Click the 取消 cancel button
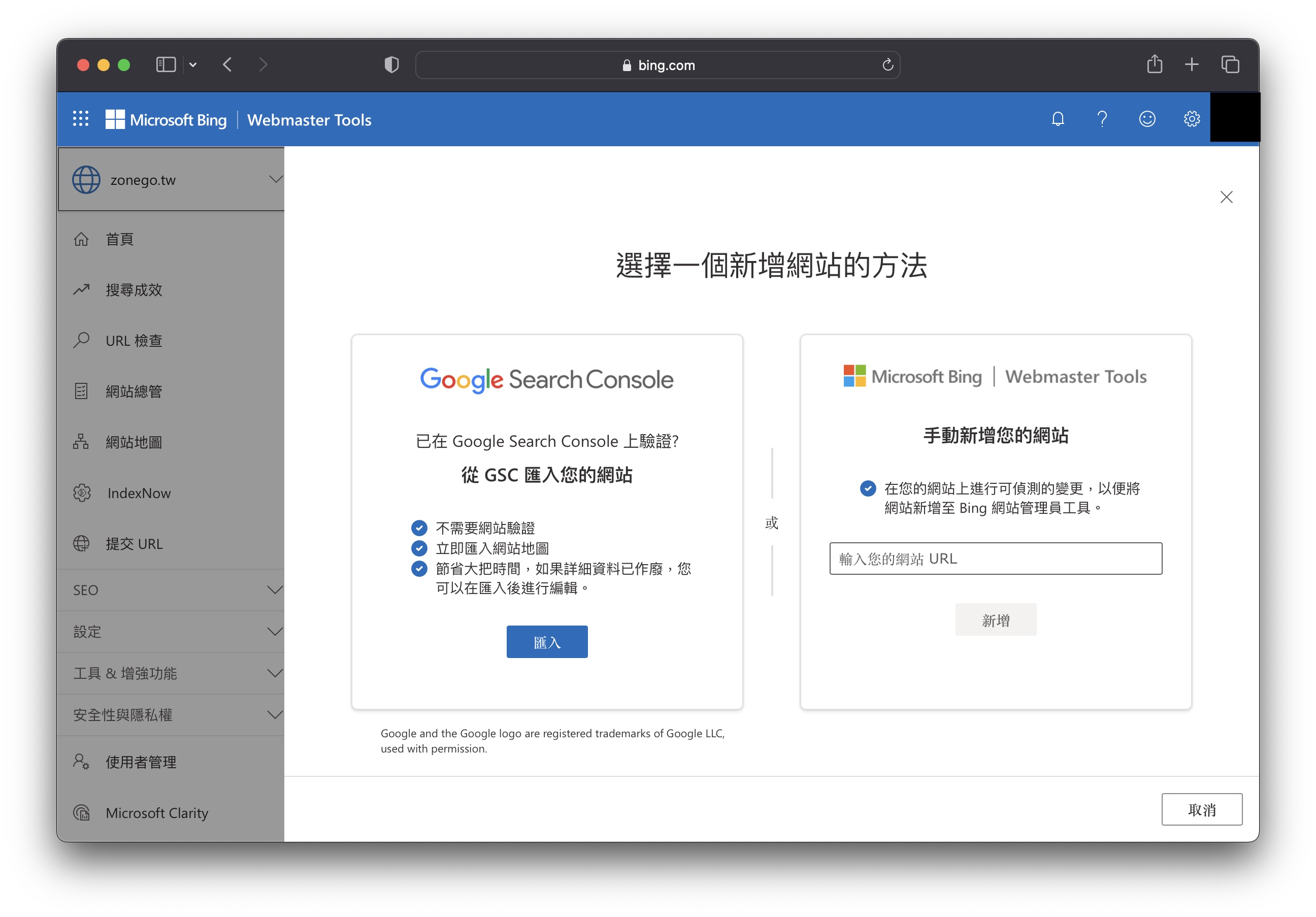 tap(1202, 809)
